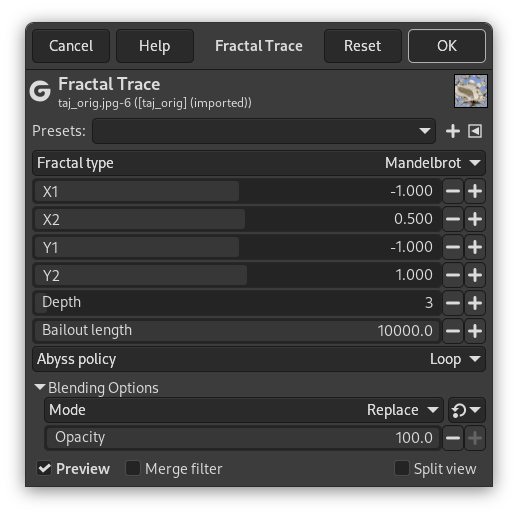Reset the filter settings
The height and width of the screenshot is (515, 518).
coord(363,46)
